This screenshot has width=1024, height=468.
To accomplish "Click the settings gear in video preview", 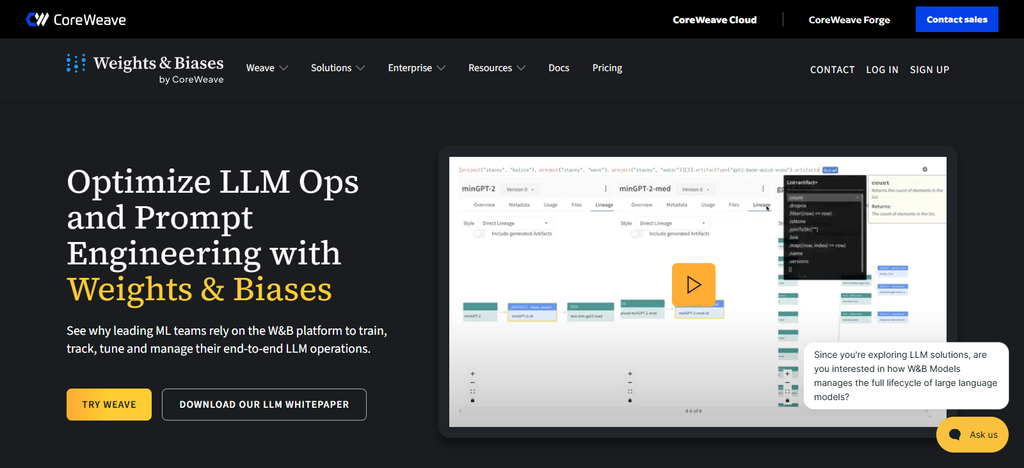I will point(925,169).
